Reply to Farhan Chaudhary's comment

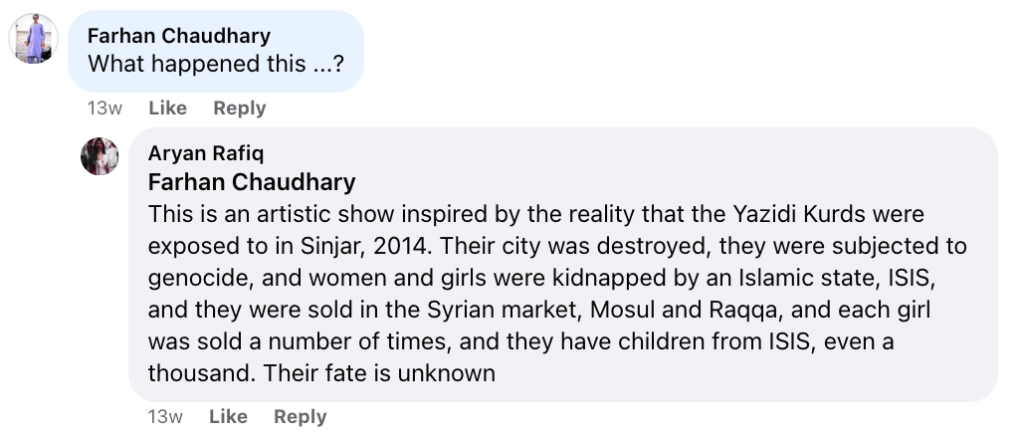tap(239, 108)
